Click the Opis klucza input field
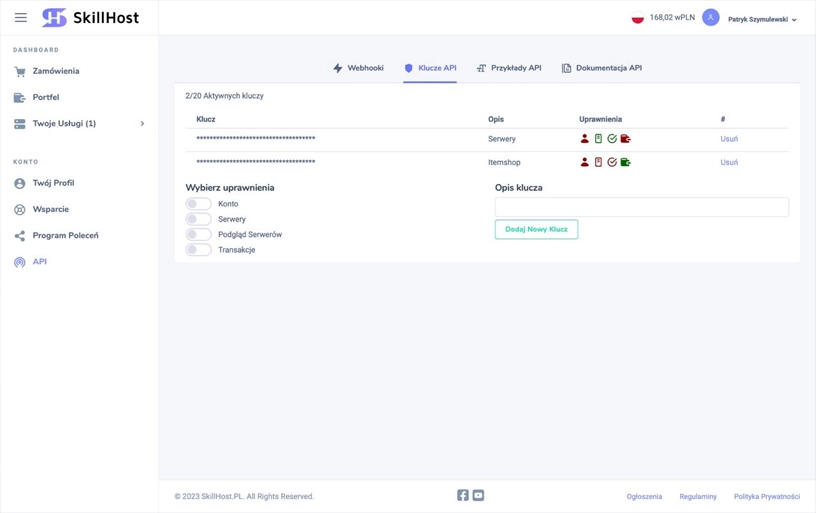Image resolution: width=816 pixels, height=513 pixels. 641,207
